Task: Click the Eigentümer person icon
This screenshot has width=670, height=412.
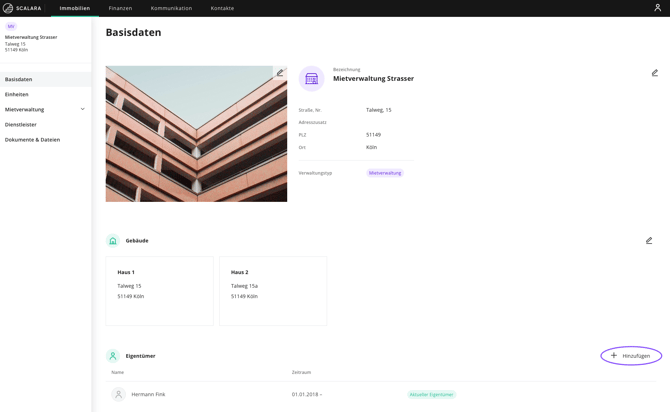Action: pyautogui.click(x=113, y=356)
